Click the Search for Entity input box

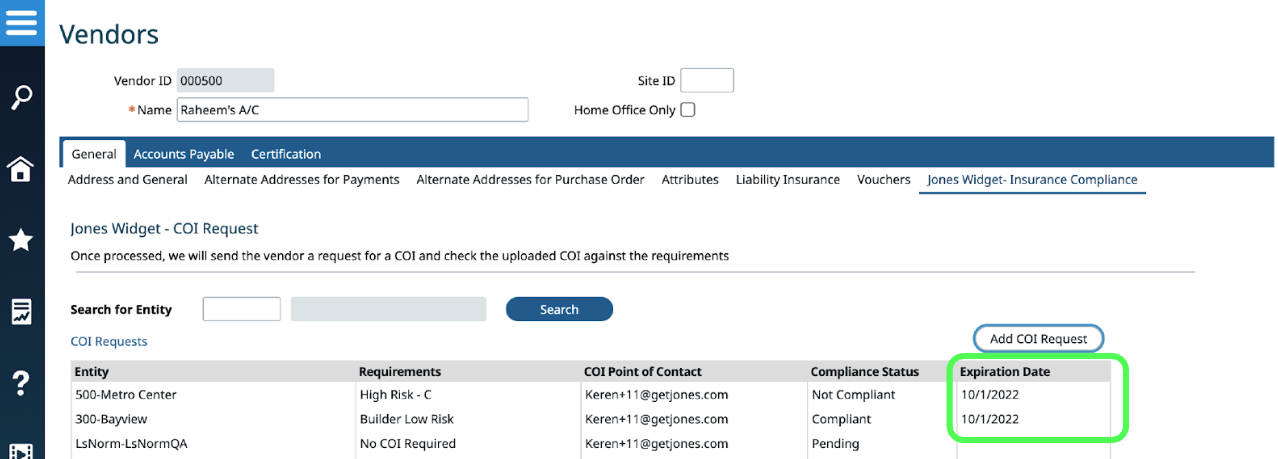tap(241, 309)
